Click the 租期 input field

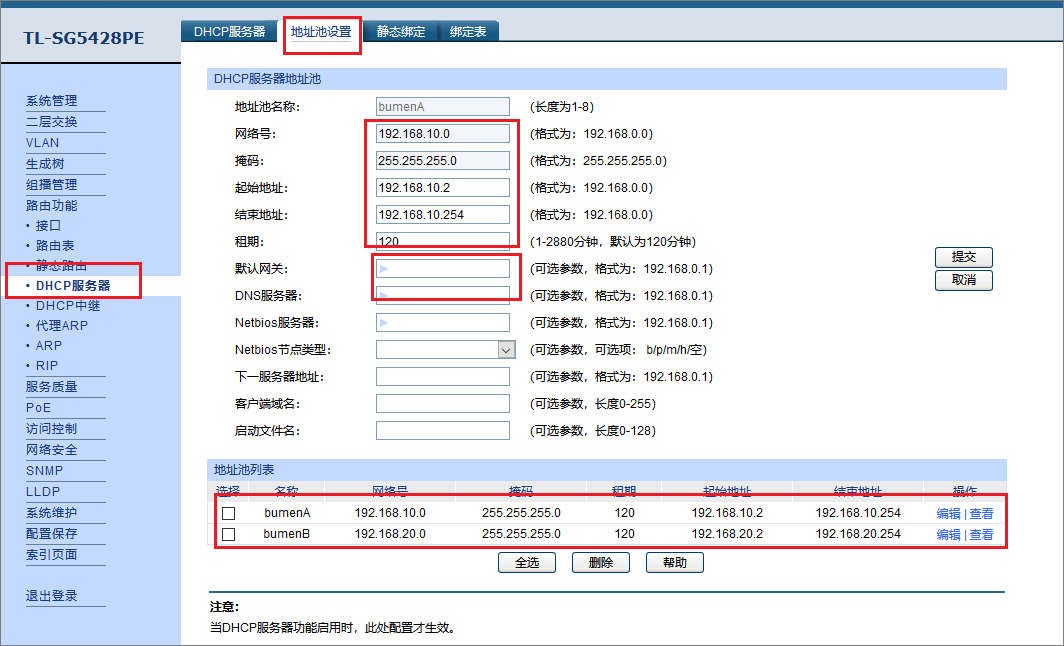click(x=442, y=242)
